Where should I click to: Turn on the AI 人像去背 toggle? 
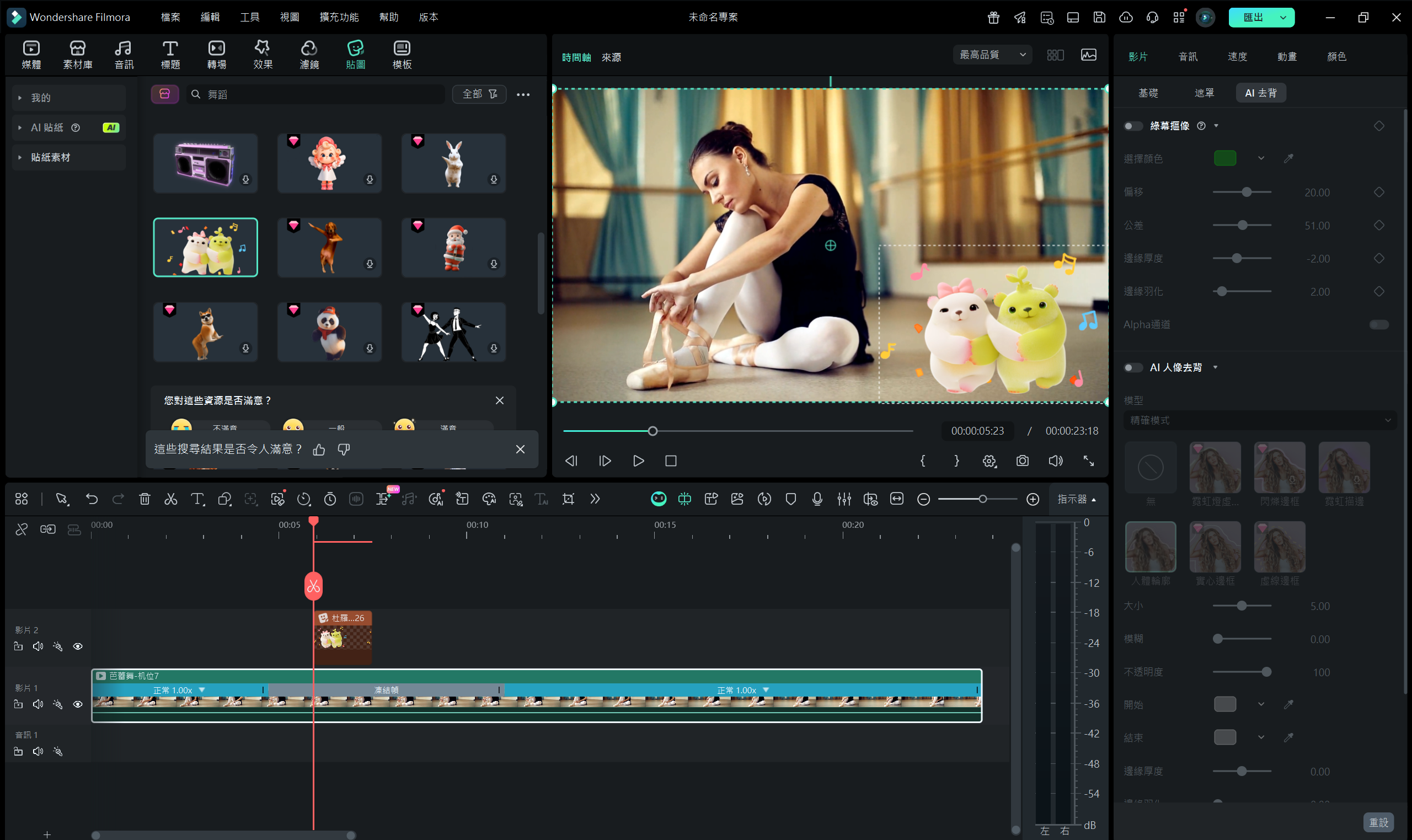point(1132,367)
